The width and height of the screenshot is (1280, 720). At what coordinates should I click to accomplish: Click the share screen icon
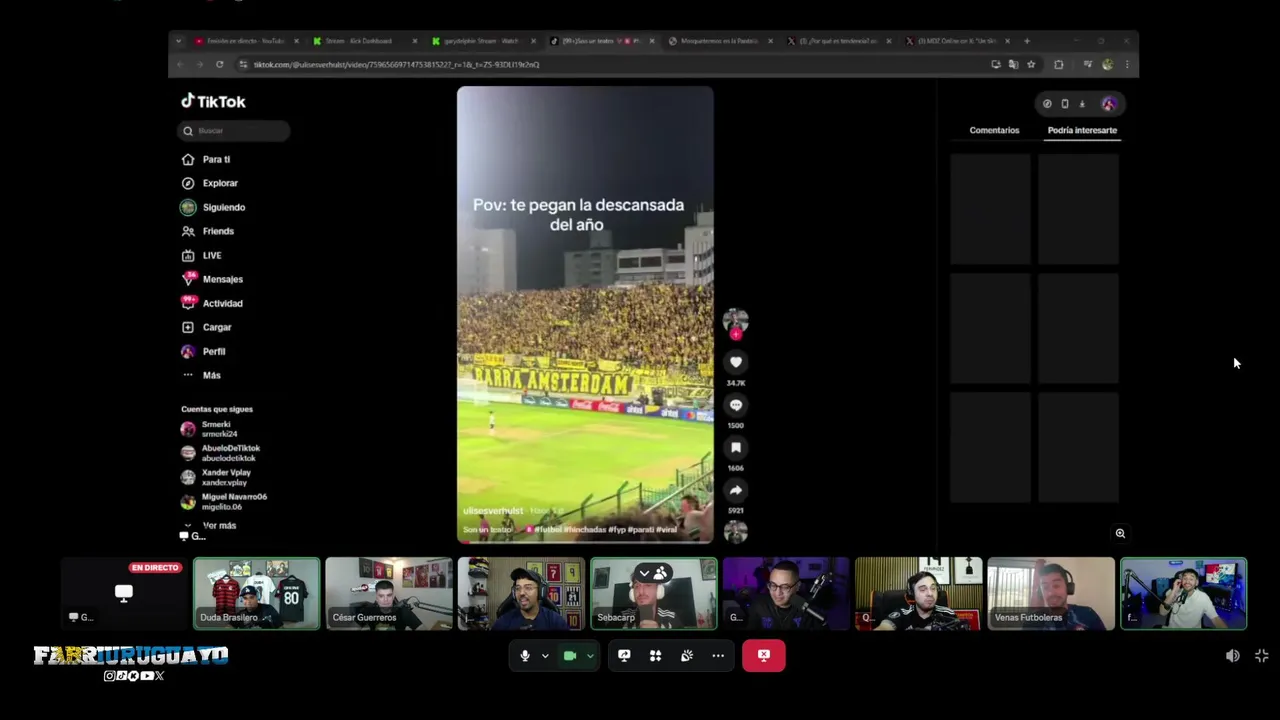(624, 656)
